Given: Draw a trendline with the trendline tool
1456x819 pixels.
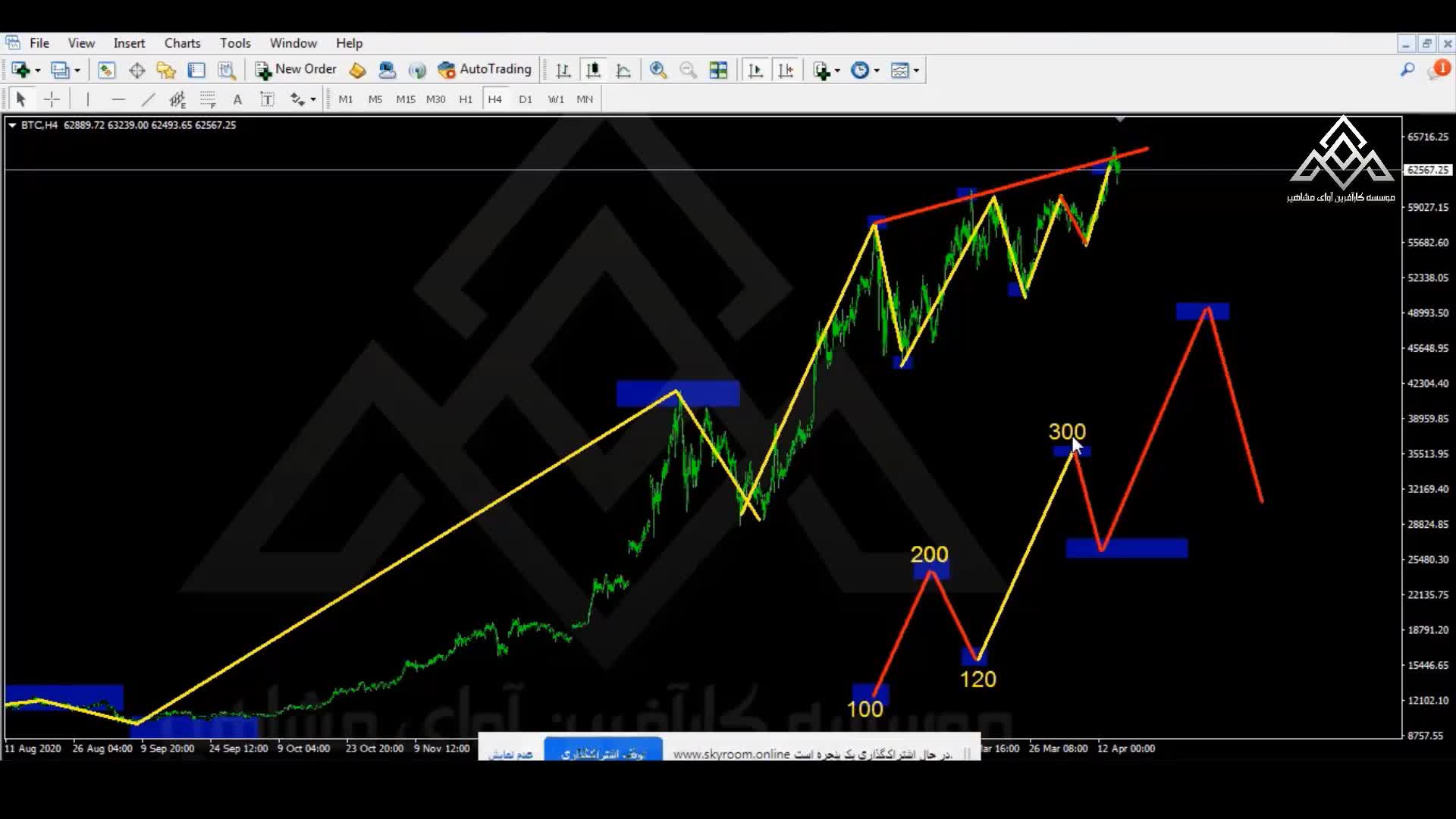Looking at the screenshot, I should point(148,99).
